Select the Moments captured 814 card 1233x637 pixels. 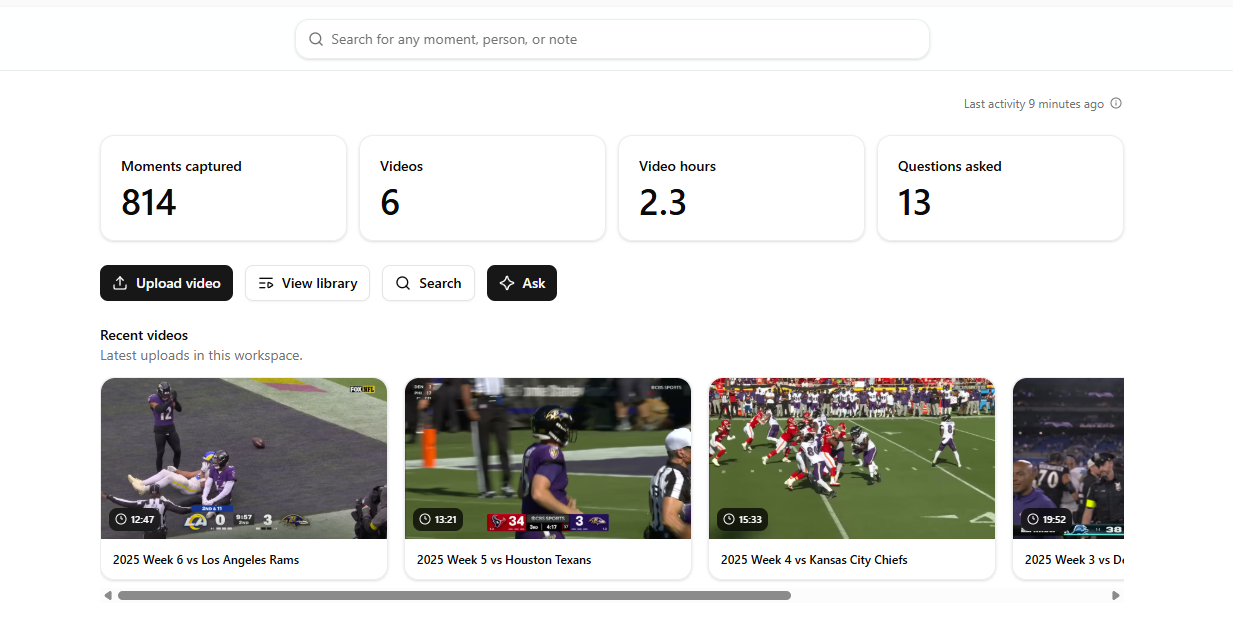pyautogui.click(x=223, y=188)
